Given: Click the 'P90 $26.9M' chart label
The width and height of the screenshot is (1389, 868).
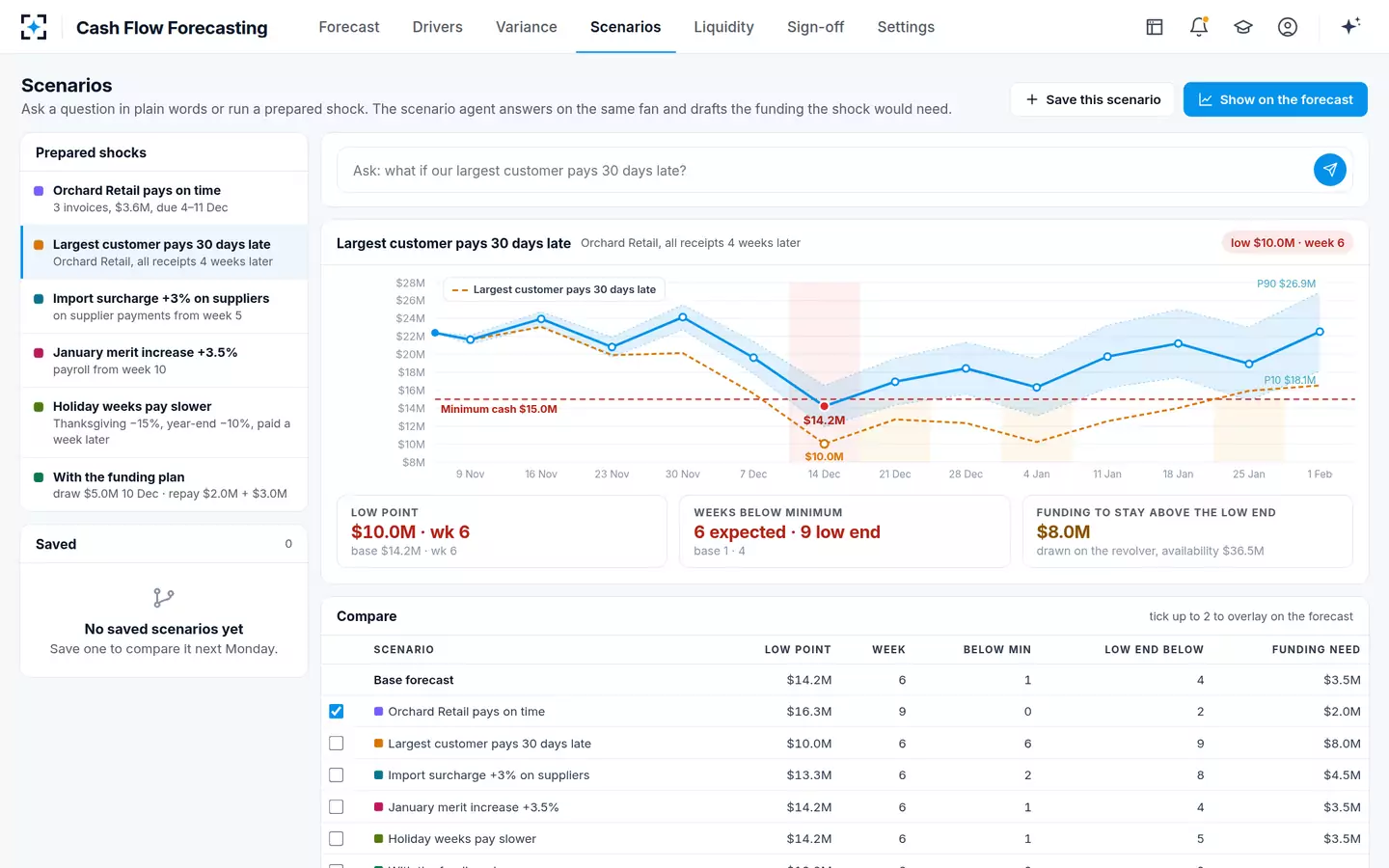Looking at the screenshot, I should 1286,284.
